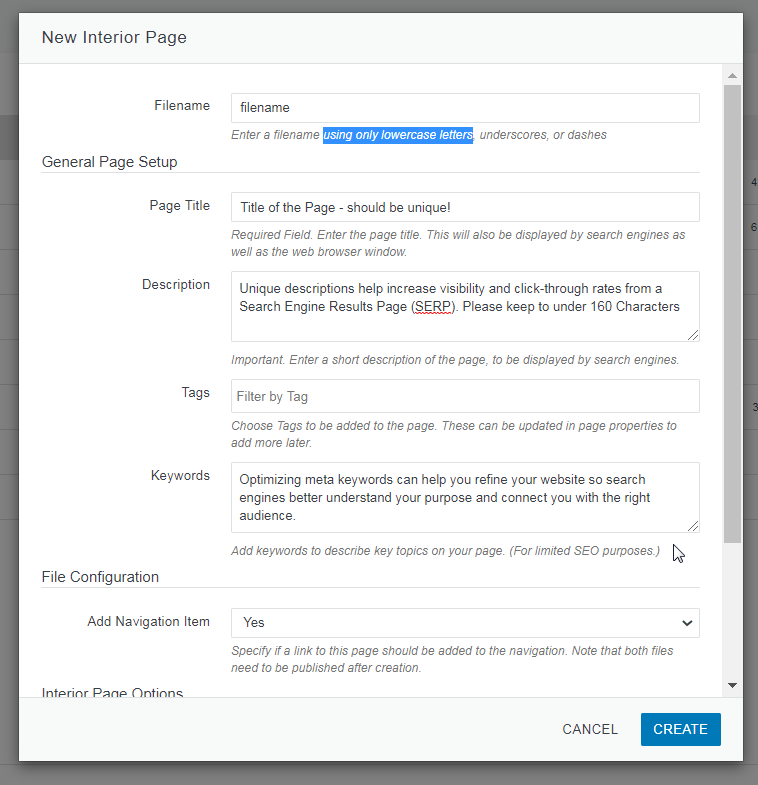Image resolution: width=758 pixels, height=785 pixels.
Task: Click the 'General Page Setup' section heading
Action: pyautogui.click(x=109, y=162)
